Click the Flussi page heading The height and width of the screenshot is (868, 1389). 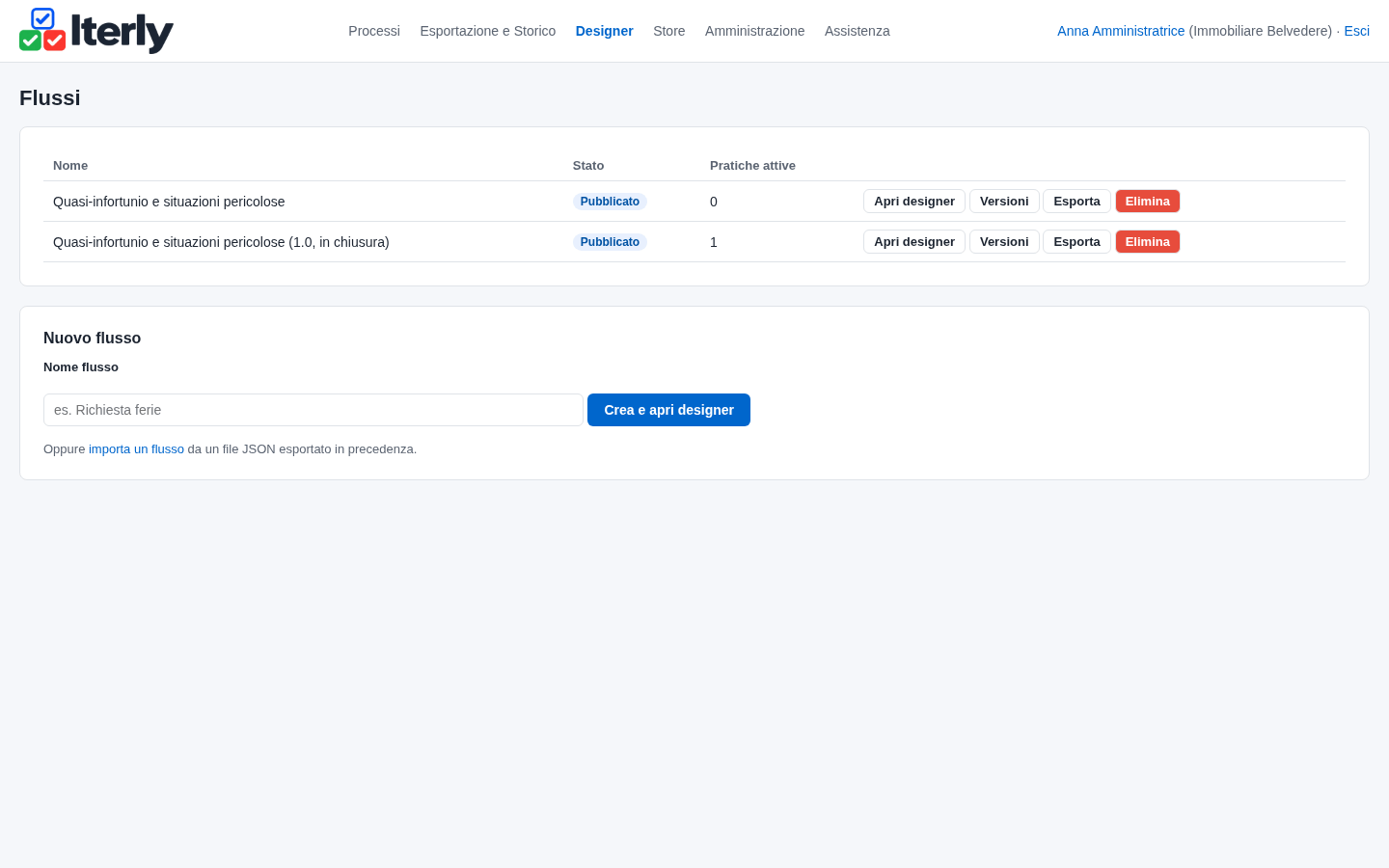coord(50,98)
